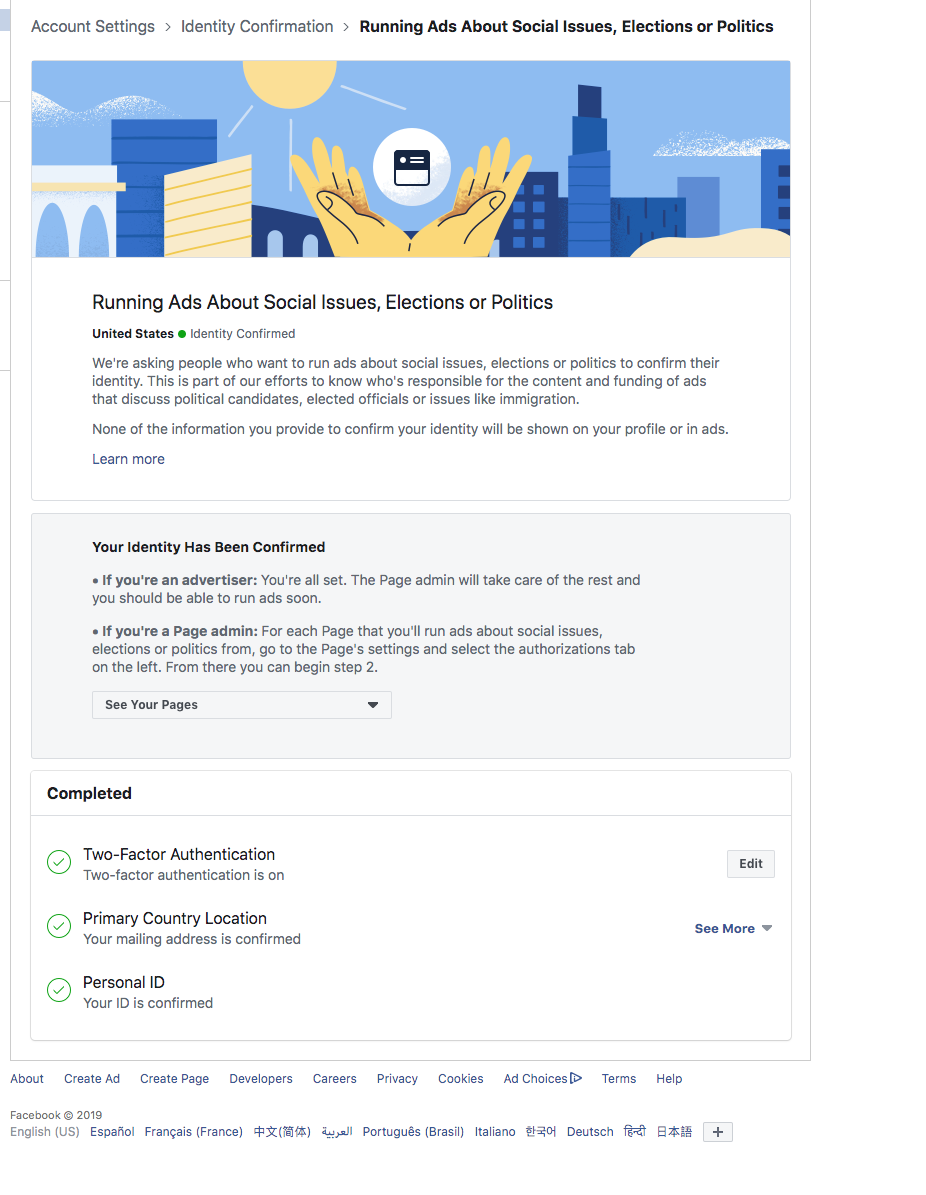Click the Personal ID green checkmark icon
Screen dimensions: 926x1195
(59, 990)
